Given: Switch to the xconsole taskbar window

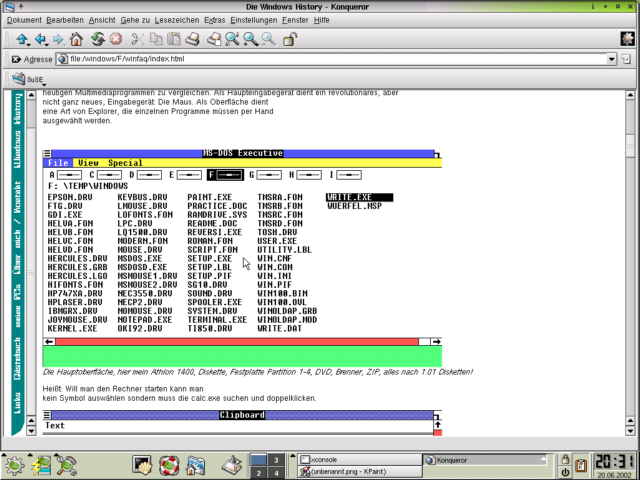Looking at the screenshot, I should [x=359, y=460].
